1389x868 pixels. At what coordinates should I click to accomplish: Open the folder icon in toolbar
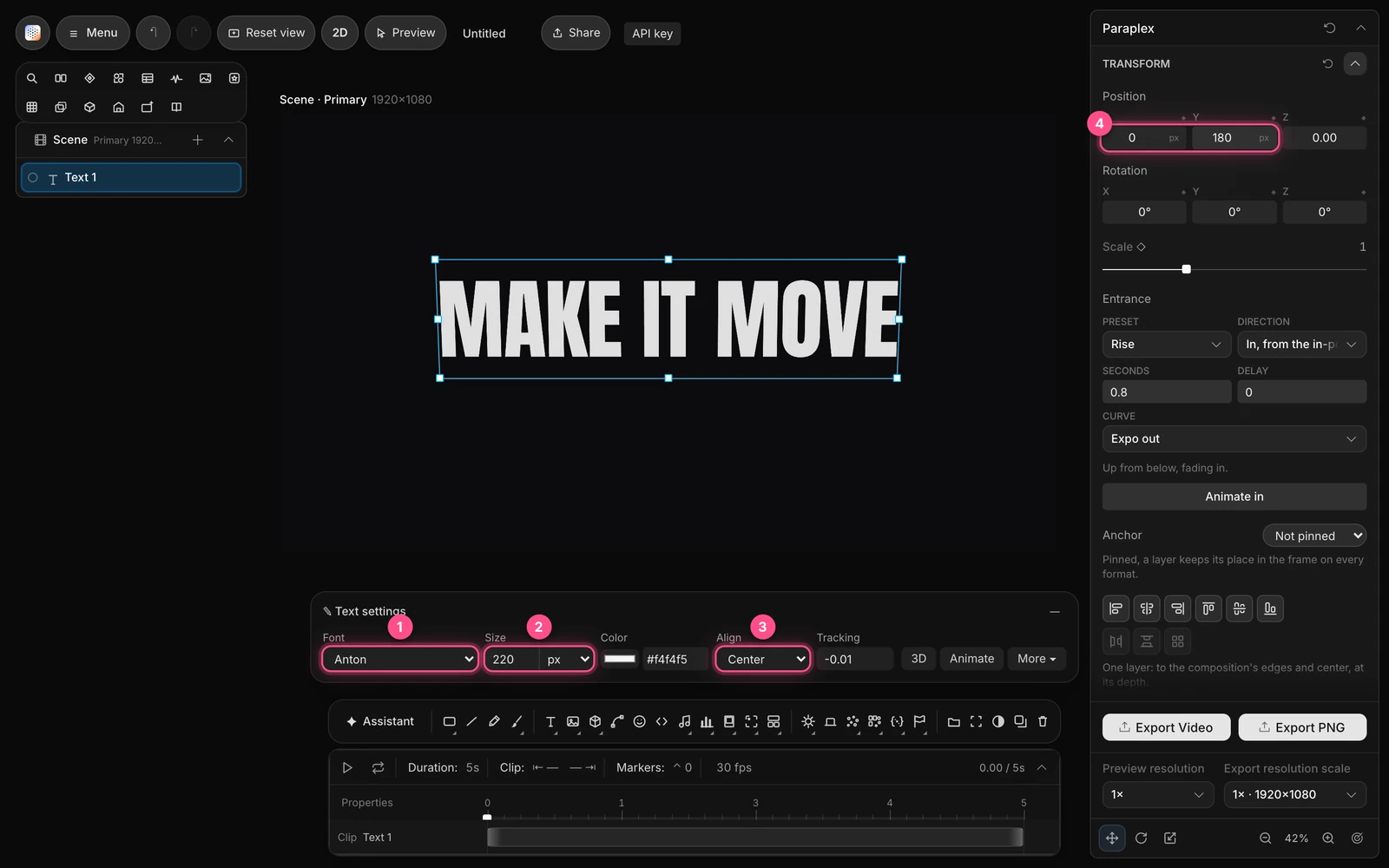953,721
